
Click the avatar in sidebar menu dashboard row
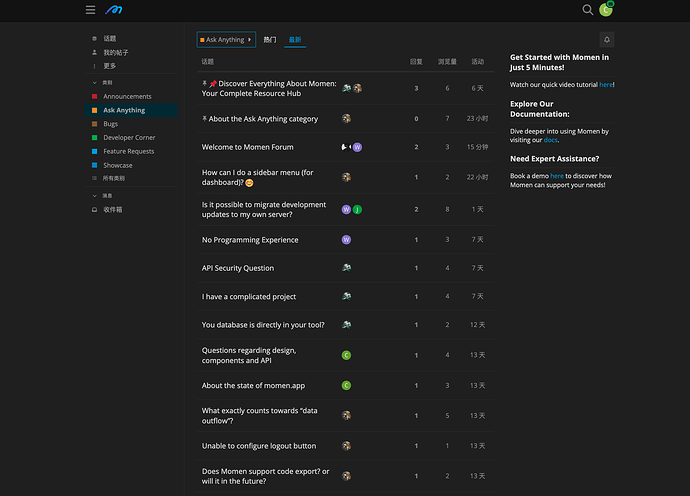pos(346,177)
